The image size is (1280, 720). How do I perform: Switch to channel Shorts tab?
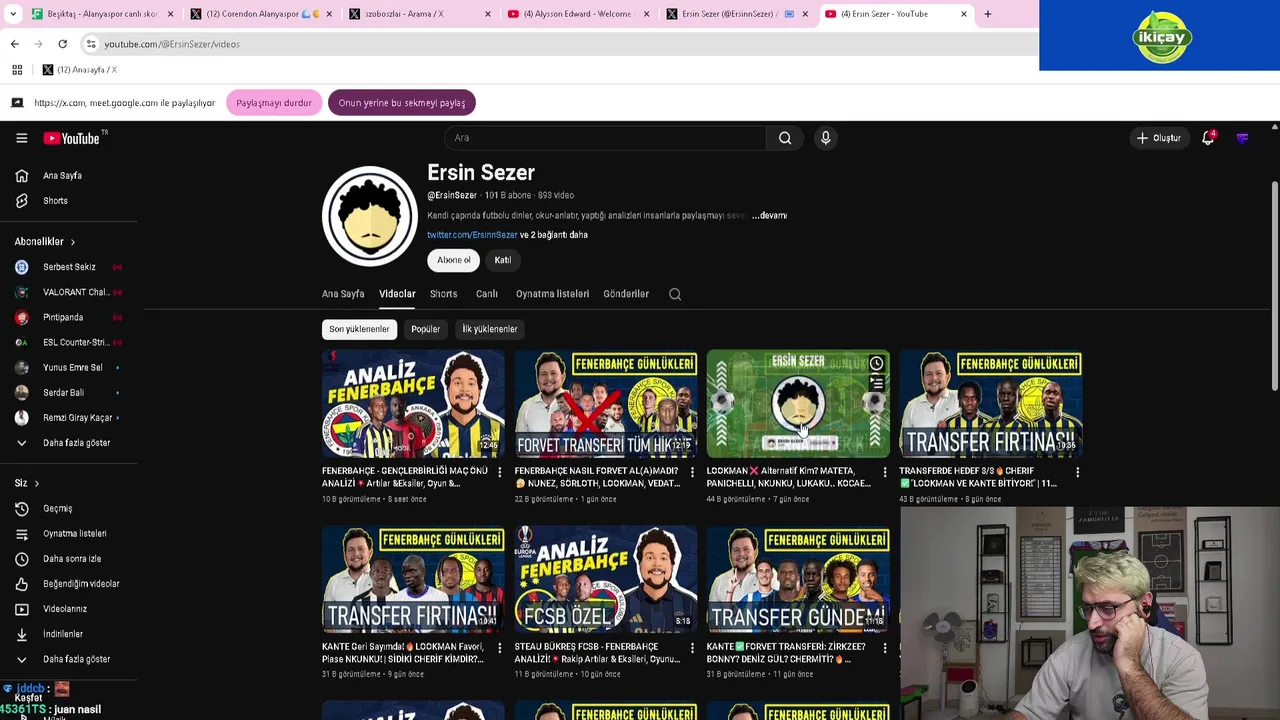pyautogui.click(x=443, y=294)
